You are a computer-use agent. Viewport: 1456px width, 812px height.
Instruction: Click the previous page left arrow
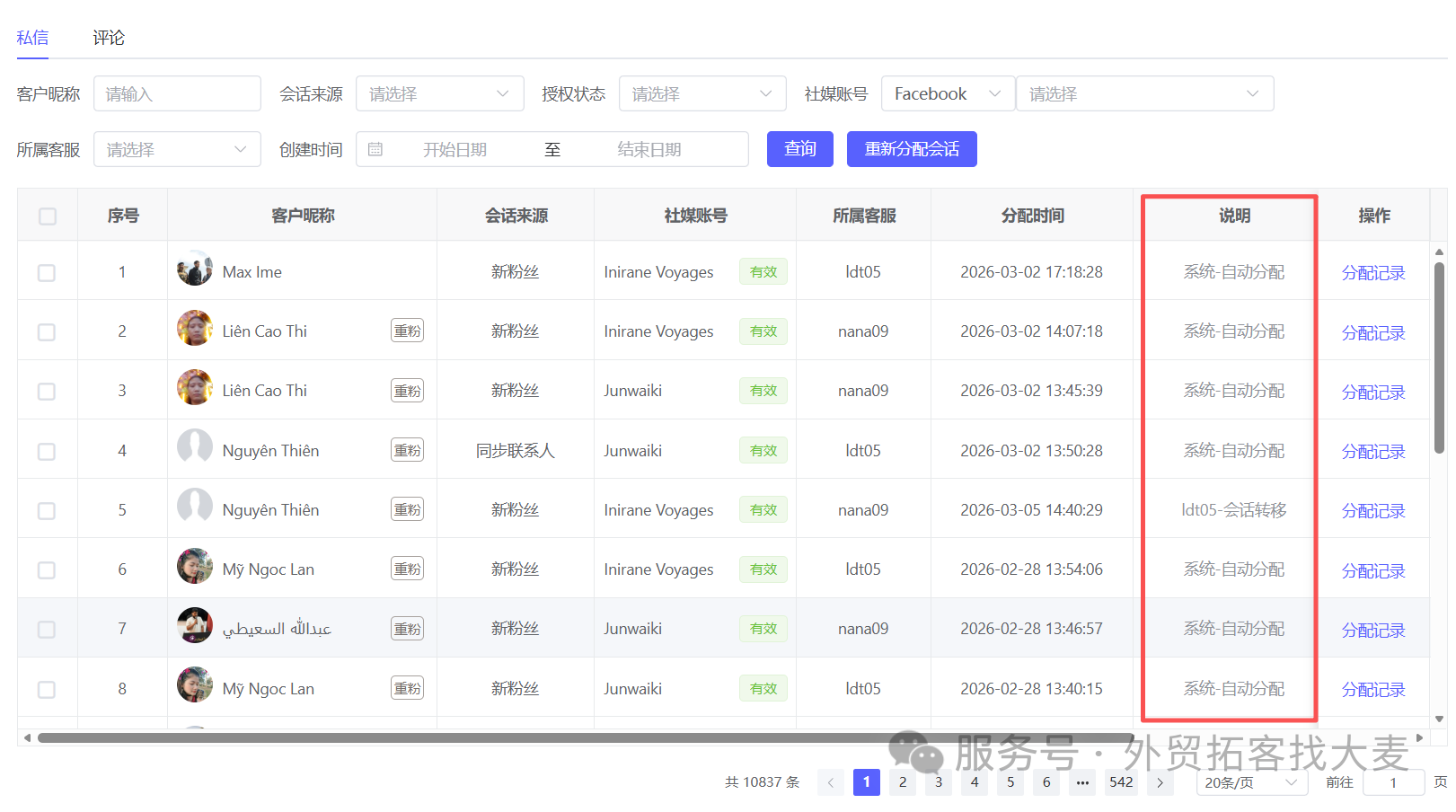point(831,782)
